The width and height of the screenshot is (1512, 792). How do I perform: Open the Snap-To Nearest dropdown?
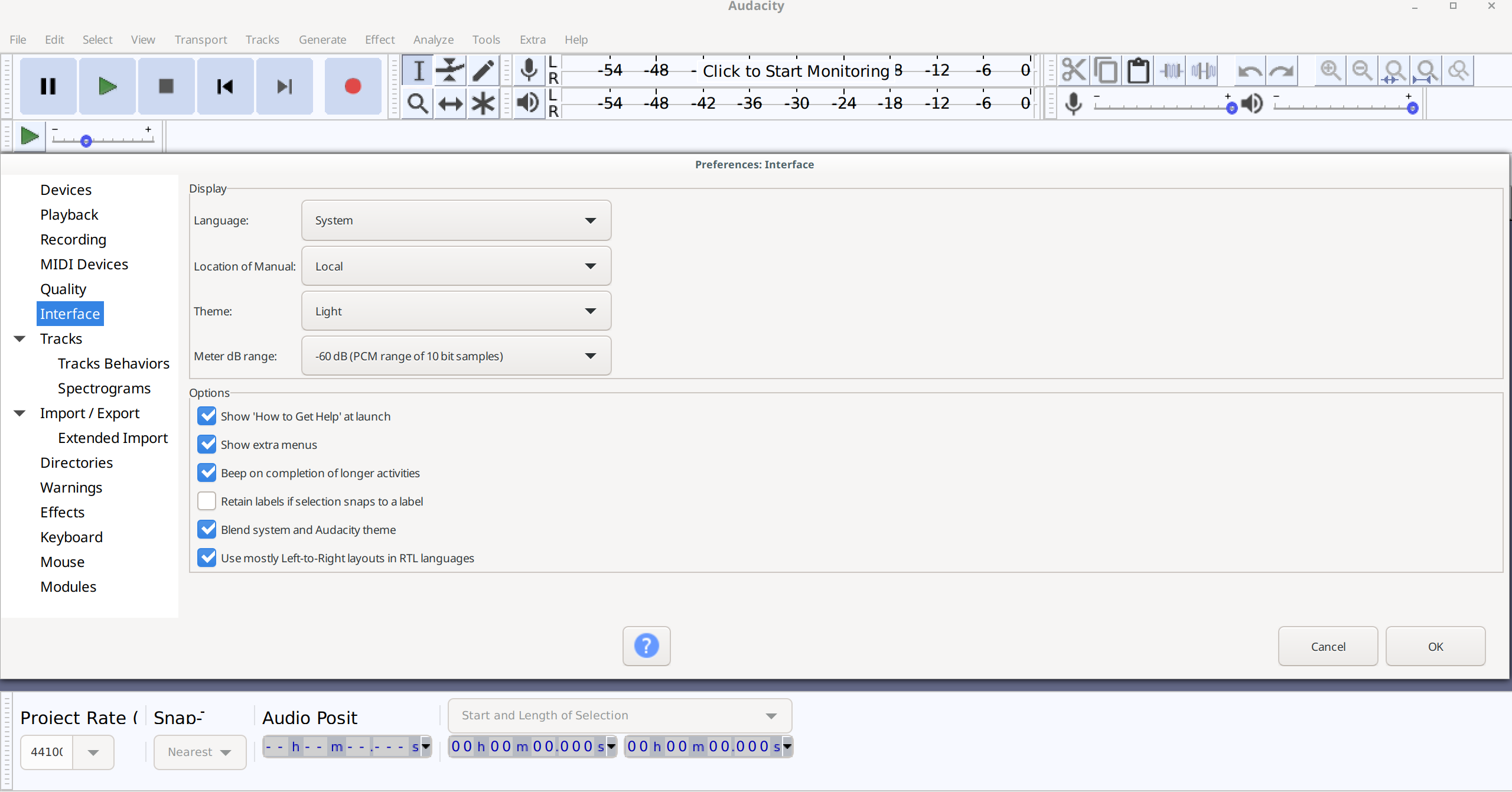[x=200, y=752]
